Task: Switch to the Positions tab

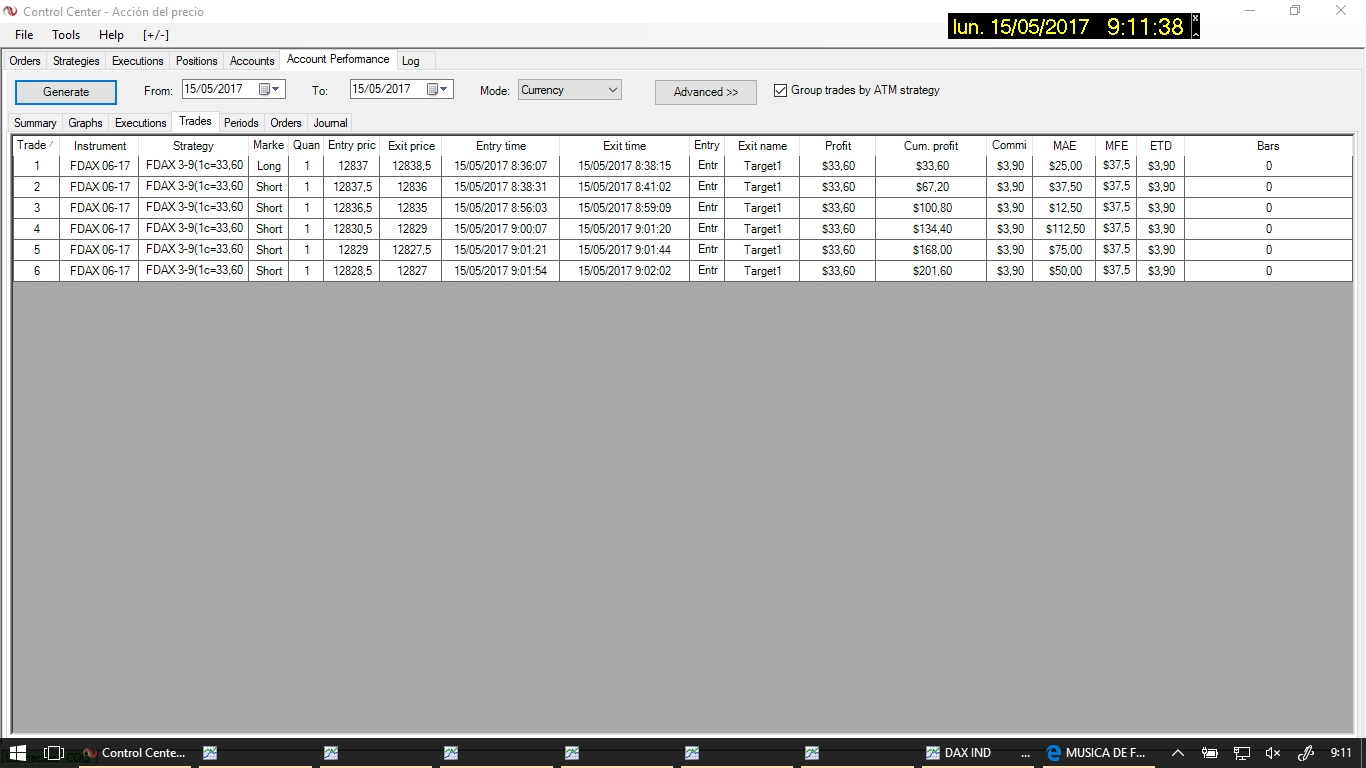Action: (x=197, y=61)
